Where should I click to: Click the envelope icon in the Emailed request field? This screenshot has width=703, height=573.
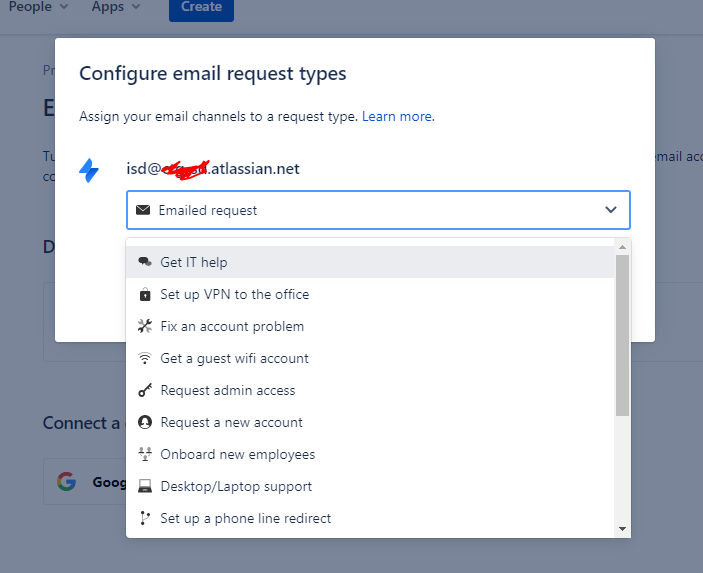pyautogui.click(x=143, y=210)
